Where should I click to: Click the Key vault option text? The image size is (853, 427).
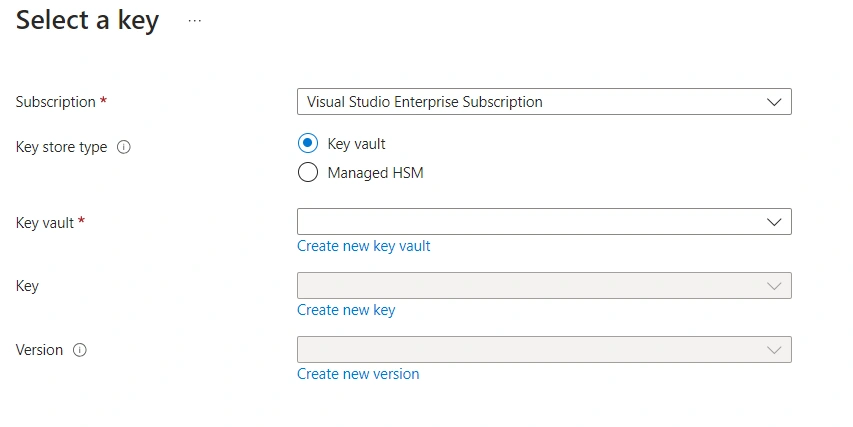pyautogui.click(x=356, y=144)
